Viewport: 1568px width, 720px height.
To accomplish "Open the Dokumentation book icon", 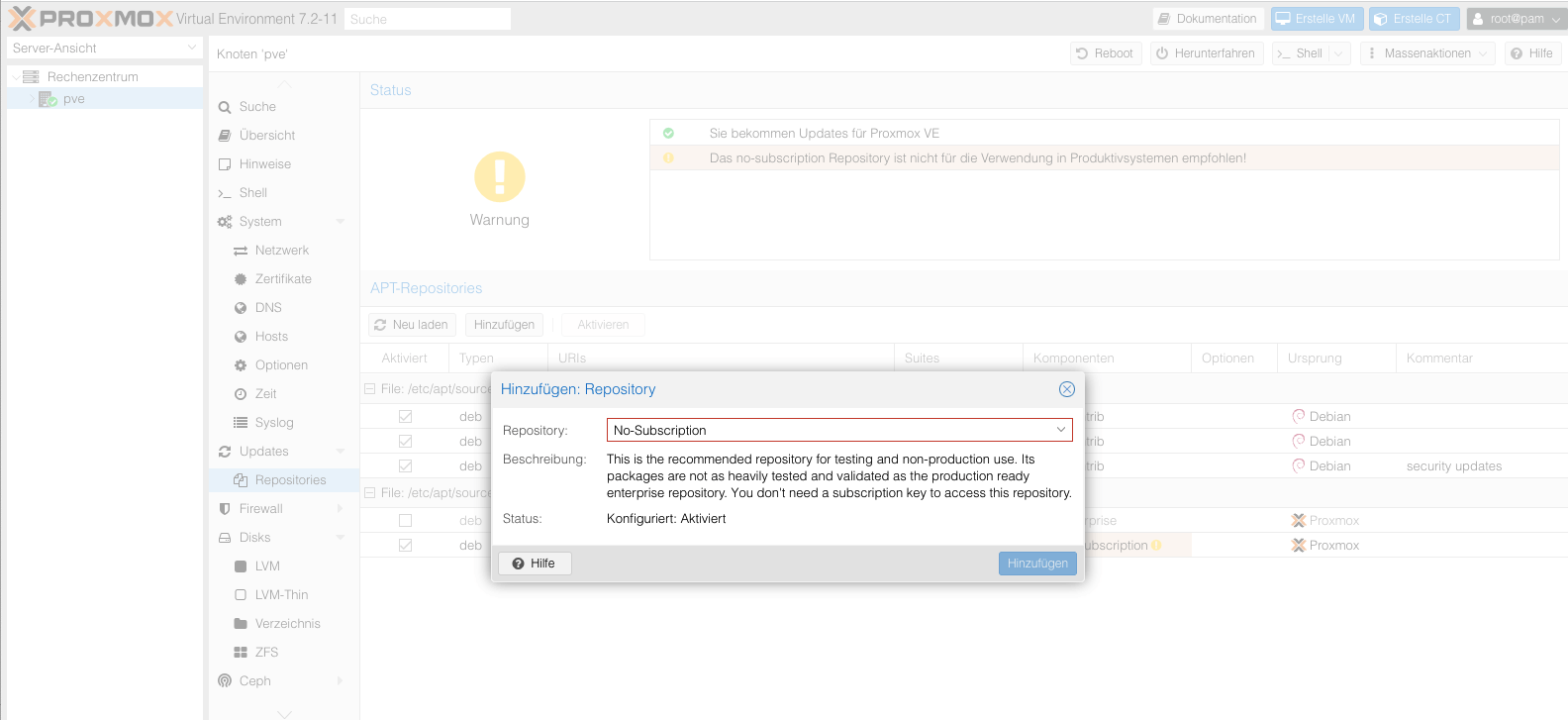I will 1164,19.
